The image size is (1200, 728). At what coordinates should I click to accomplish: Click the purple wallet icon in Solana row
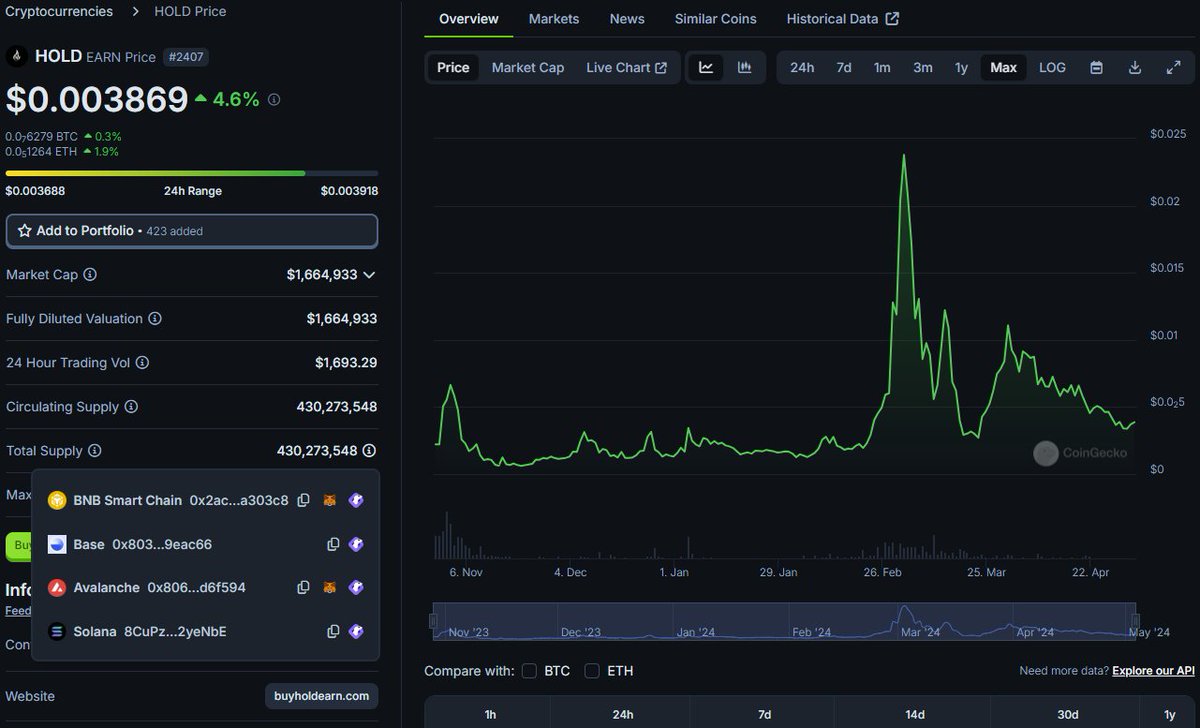(356, 631)
